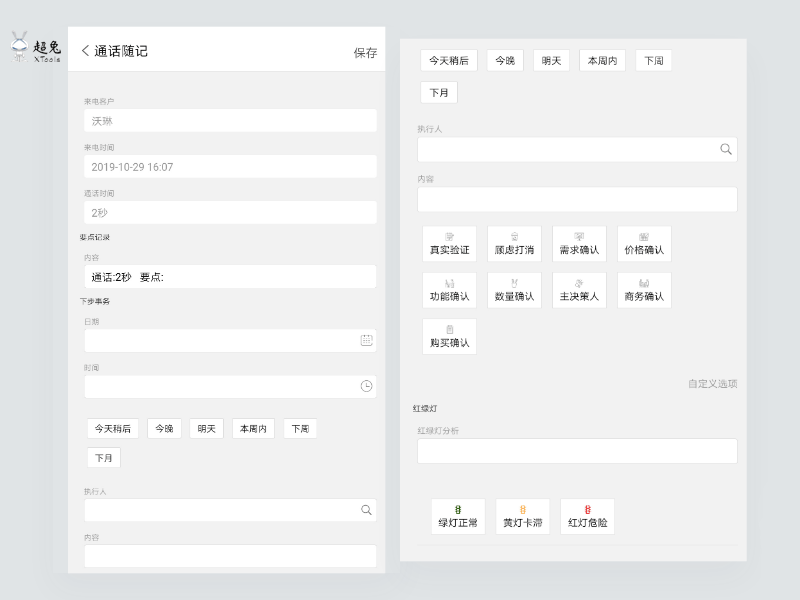Screen dimensions: 800x600
Task: Pick 本周内 in the right panel
Action: [x=603, y=60]
